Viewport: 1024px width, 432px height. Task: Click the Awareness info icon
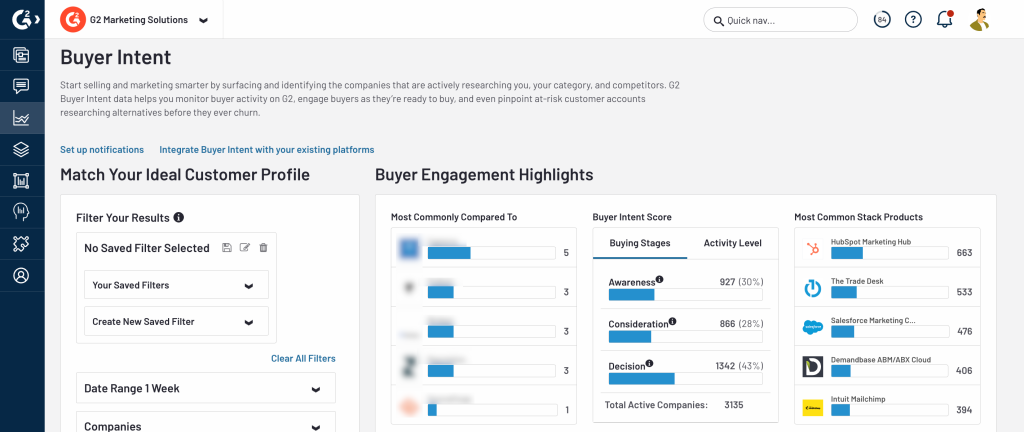(660, 280)
